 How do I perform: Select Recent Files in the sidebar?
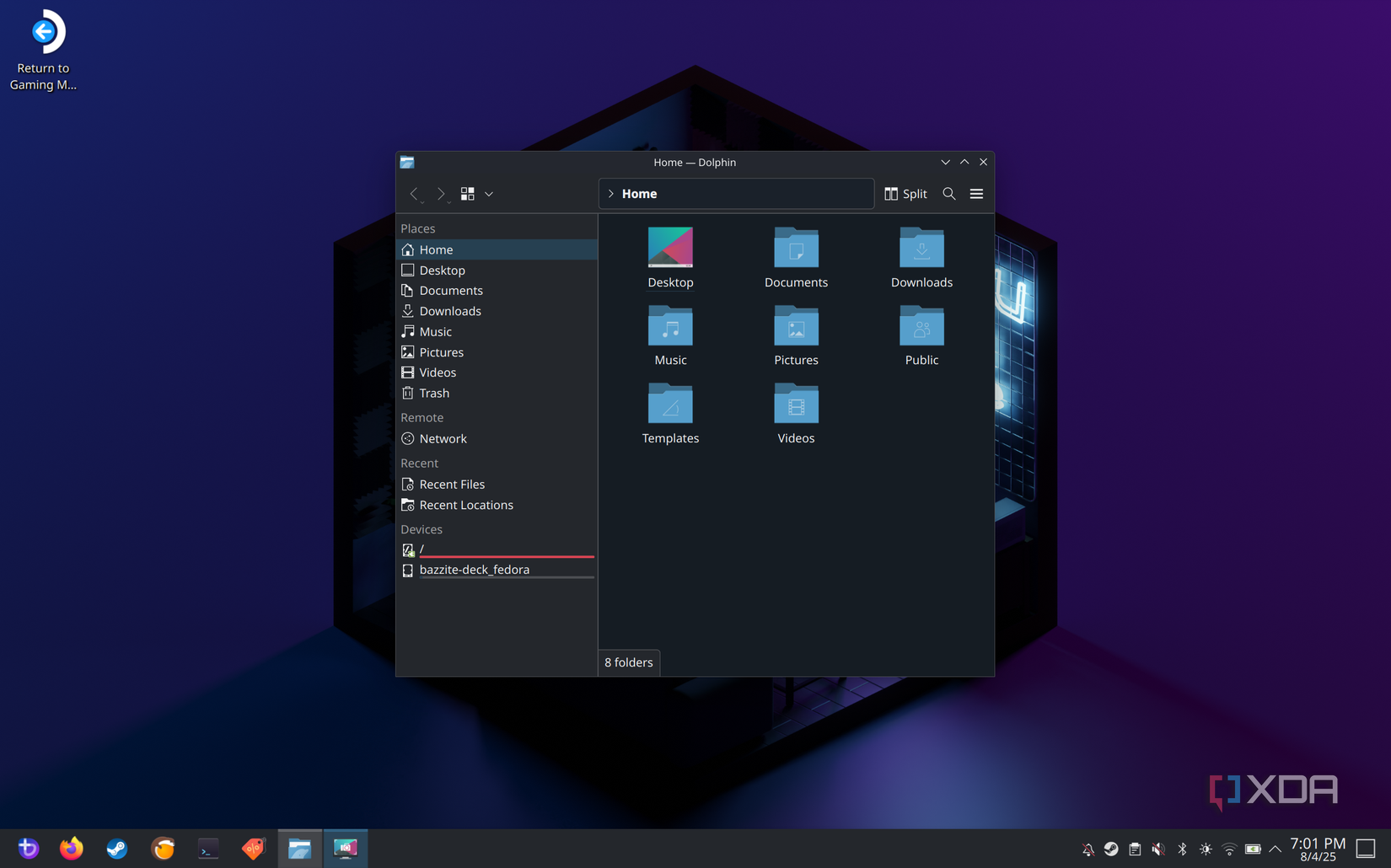[452, 484]
